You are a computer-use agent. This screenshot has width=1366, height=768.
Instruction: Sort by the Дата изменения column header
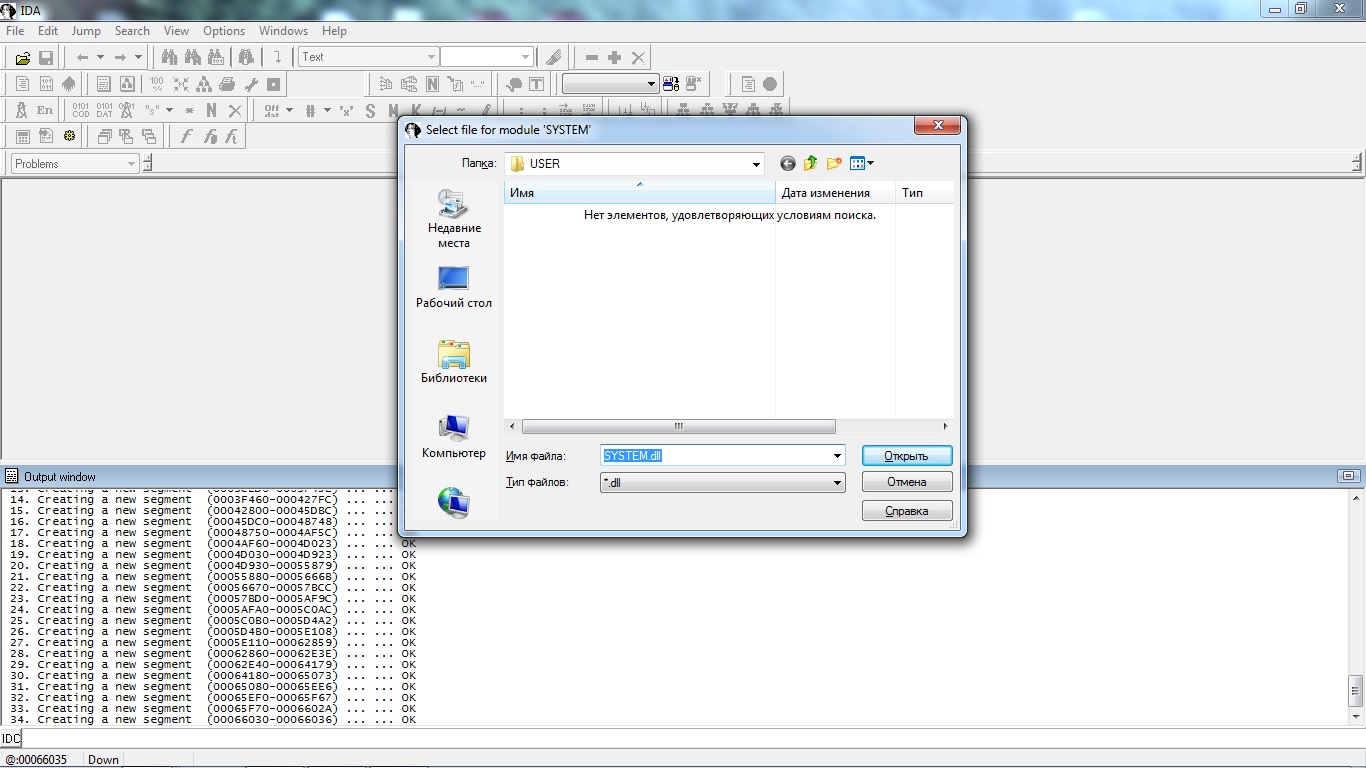click(826, 193)
